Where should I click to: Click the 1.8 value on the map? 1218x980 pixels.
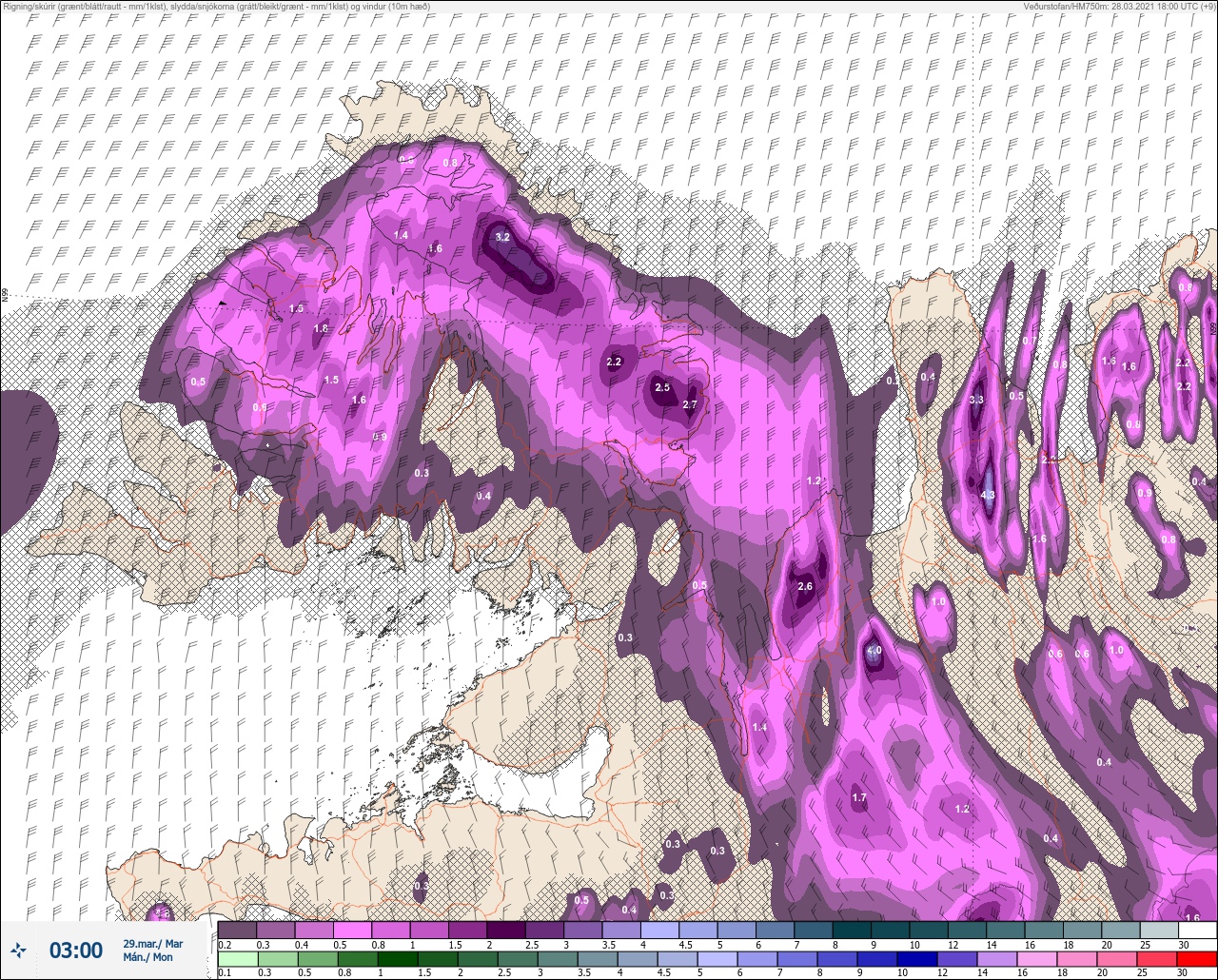(321, 328)
